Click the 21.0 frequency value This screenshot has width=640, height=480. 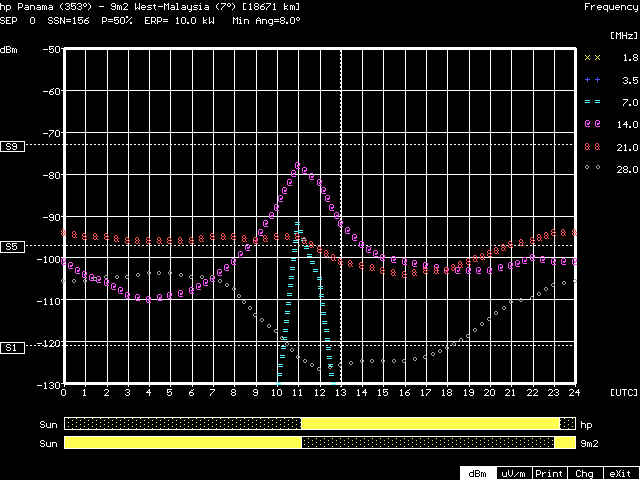click(627, 147)
